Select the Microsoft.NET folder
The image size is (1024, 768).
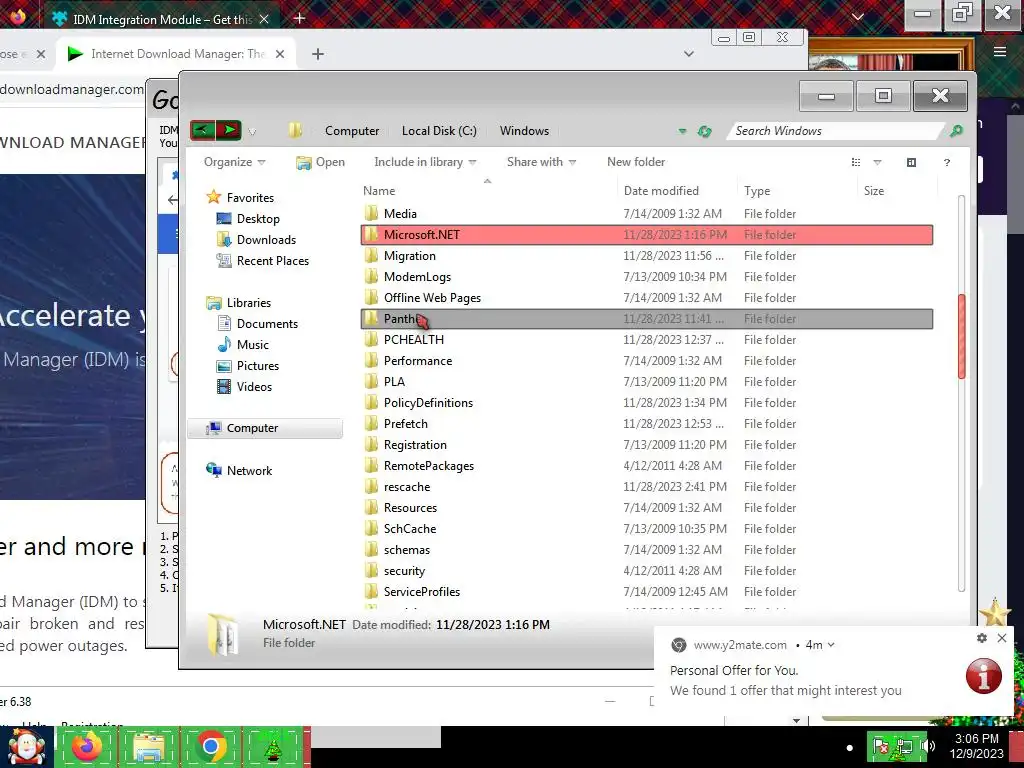click(x=647, y=234)
